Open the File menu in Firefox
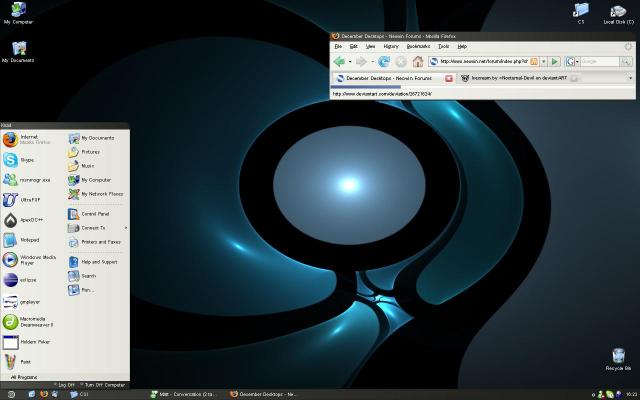Viewport: 640px width, 400px height. click(338, 47)
